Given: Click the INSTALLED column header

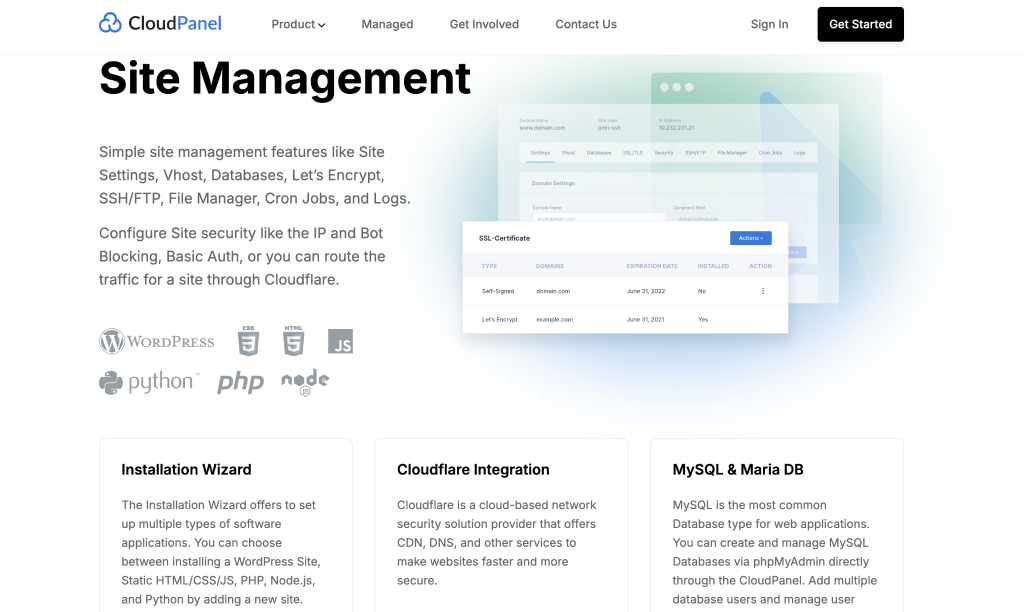Looking at the screenshot, I should click(713, 266).
